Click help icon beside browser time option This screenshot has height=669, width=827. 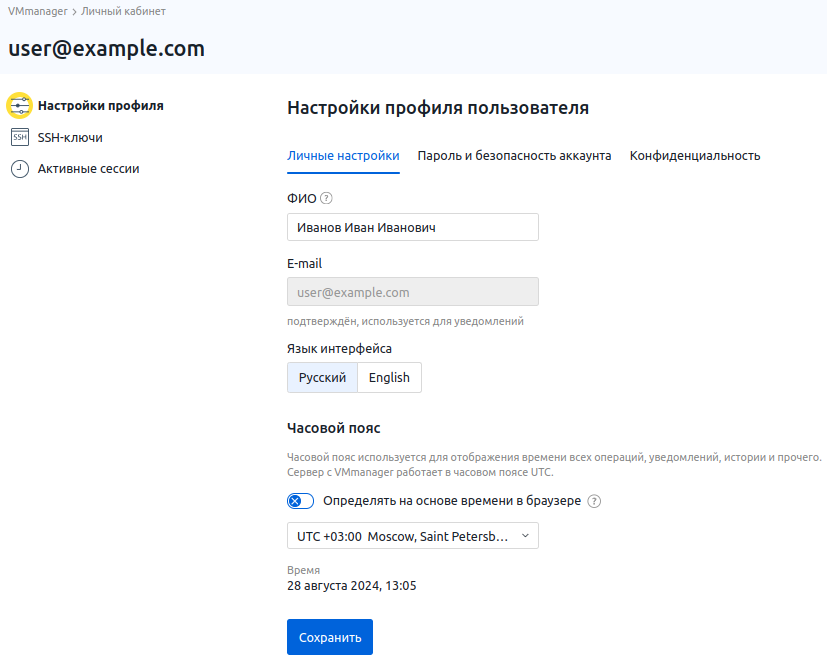[x=594, y=501]
